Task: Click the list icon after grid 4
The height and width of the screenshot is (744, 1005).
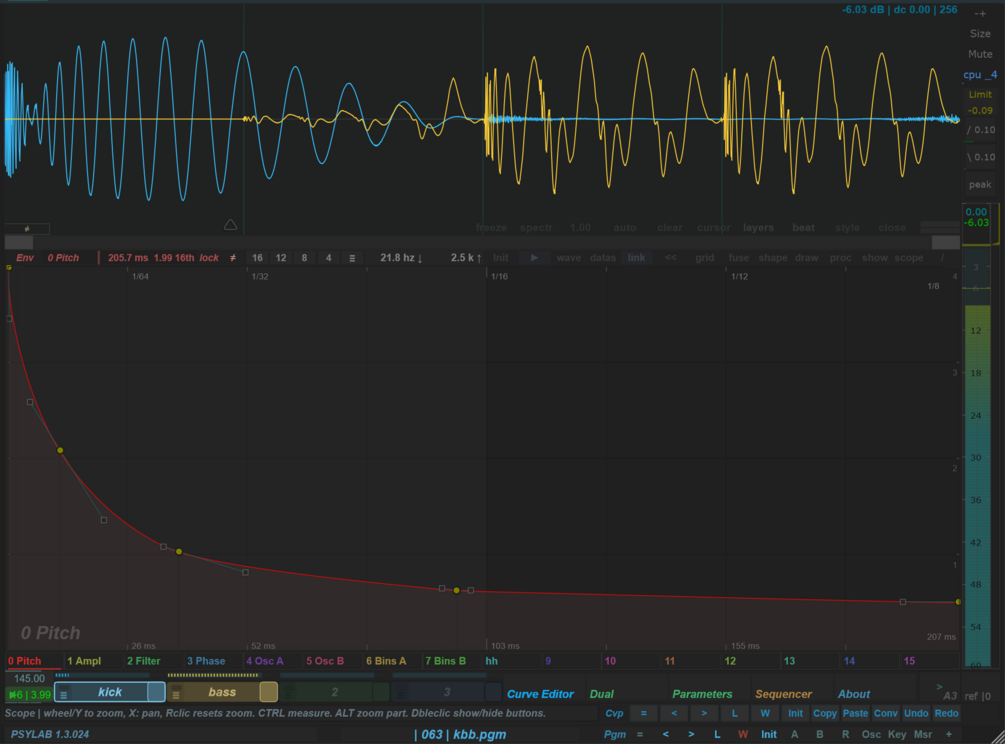Action: (352, 258)
